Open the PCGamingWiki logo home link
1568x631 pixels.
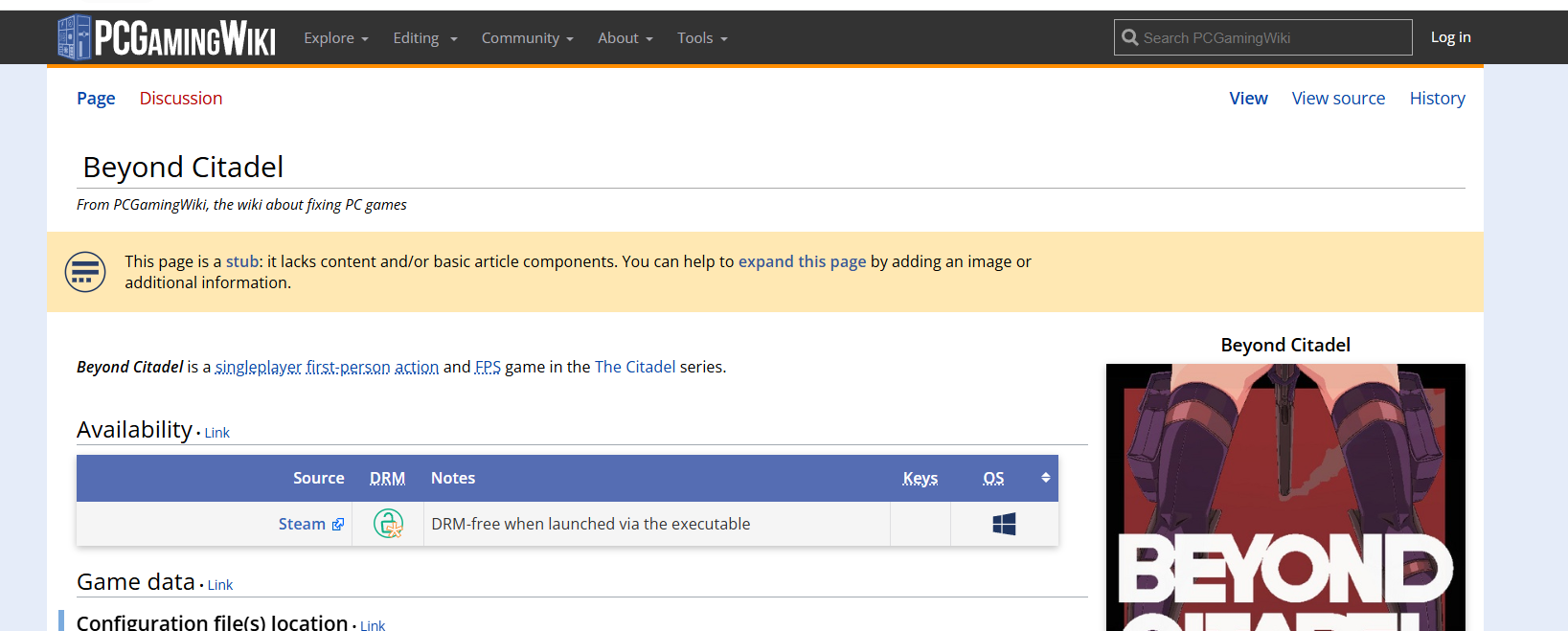(167, 38)
